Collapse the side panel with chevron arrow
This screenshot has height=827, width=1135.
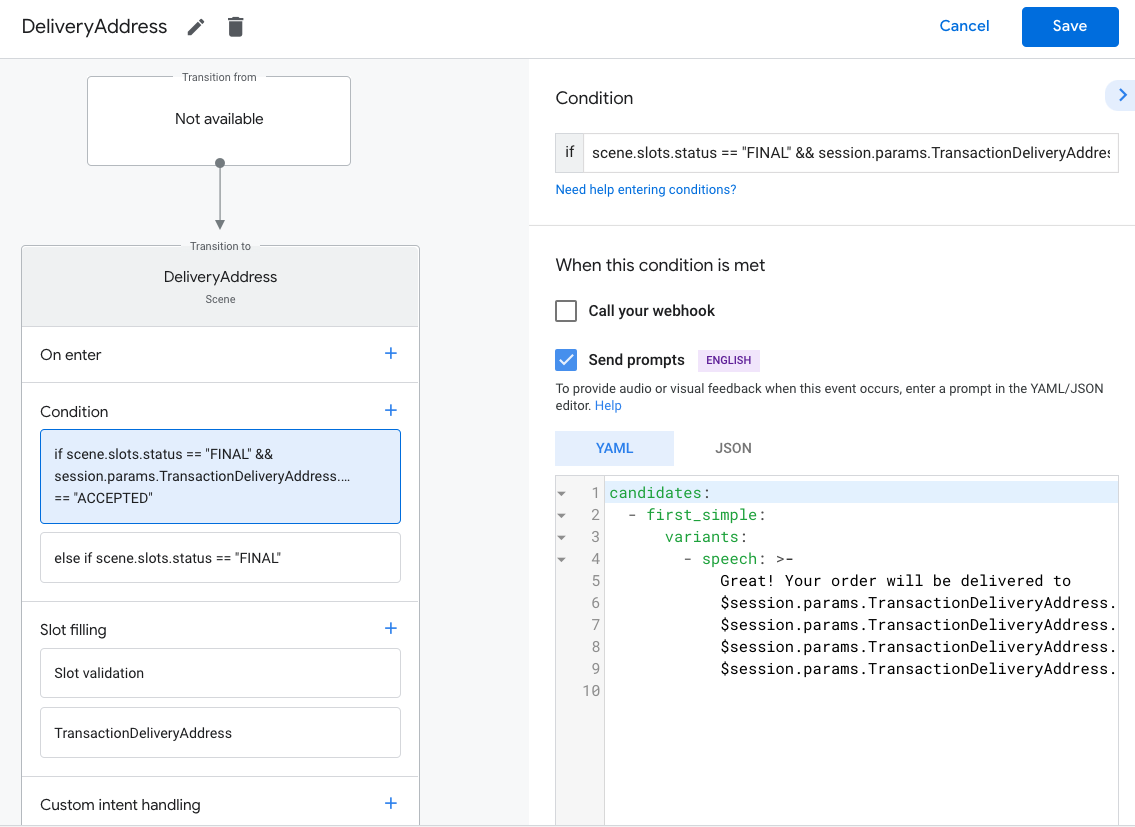click(1122, 95)
